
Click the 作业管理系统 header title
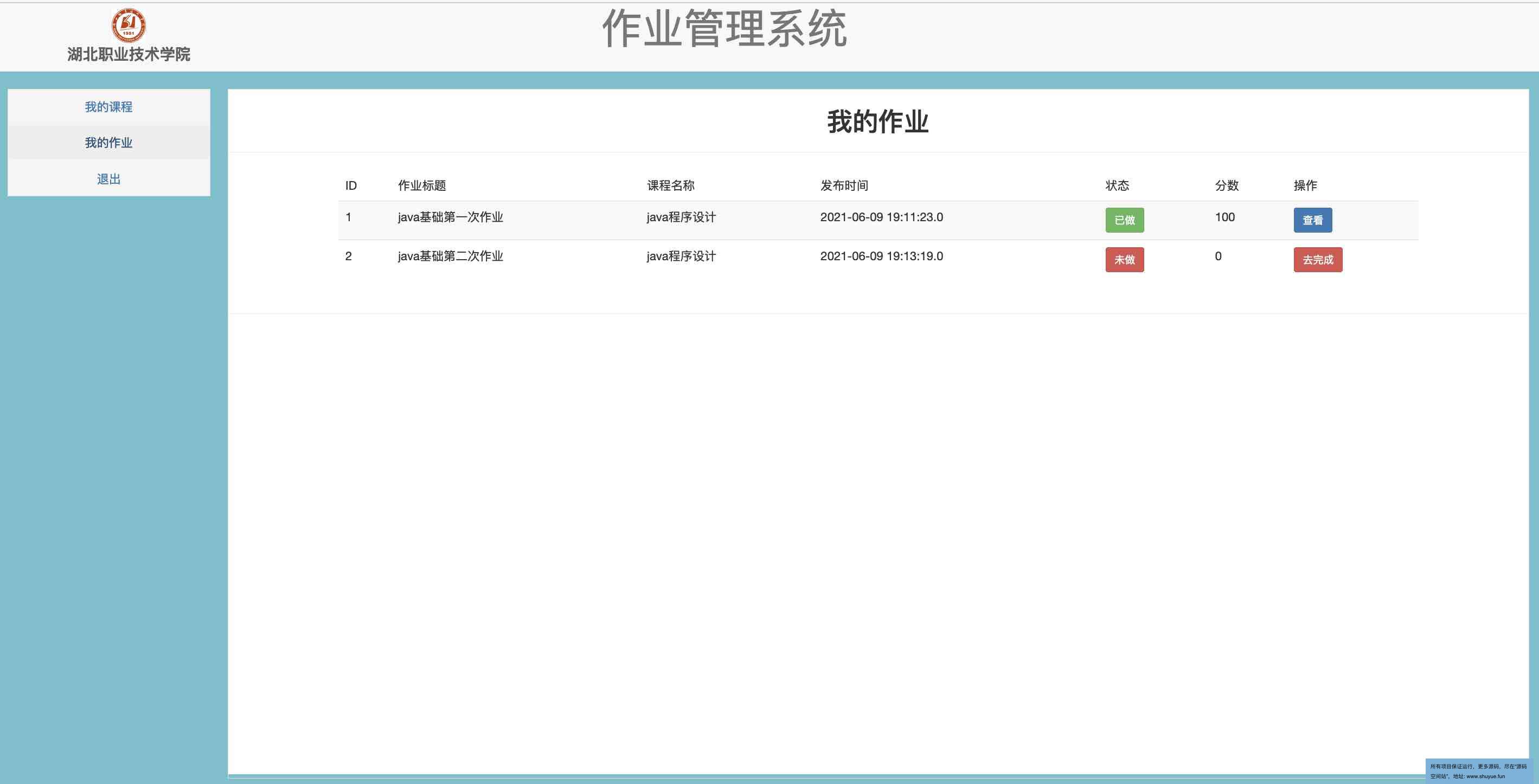click(724, 29)
